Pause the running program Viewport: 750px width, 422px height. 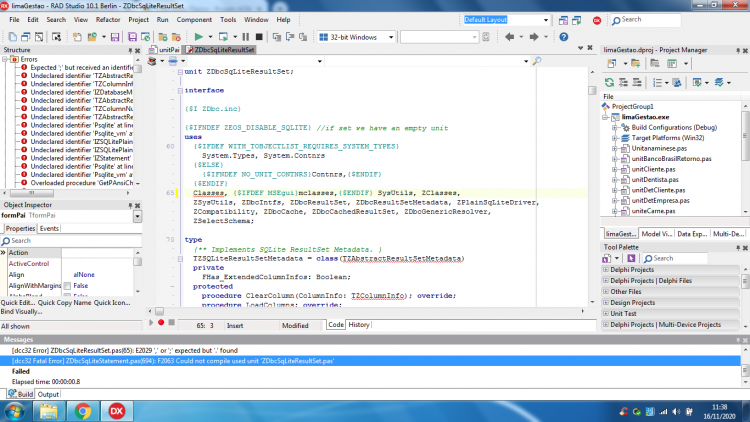pyautogui.click(x=246, y=37)
